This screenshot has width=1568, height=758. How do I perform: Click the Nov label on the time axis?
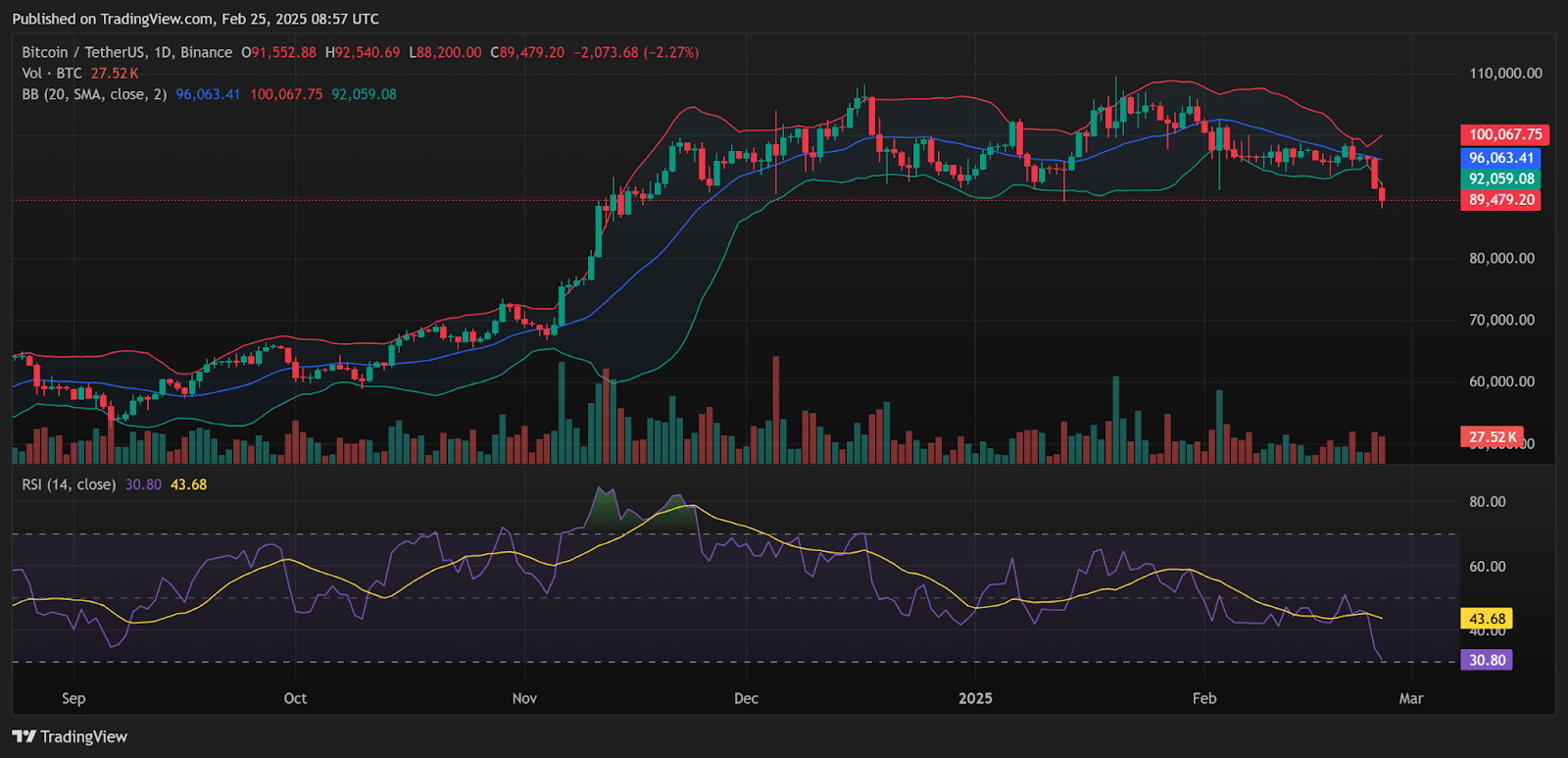[x=524, y=698]
